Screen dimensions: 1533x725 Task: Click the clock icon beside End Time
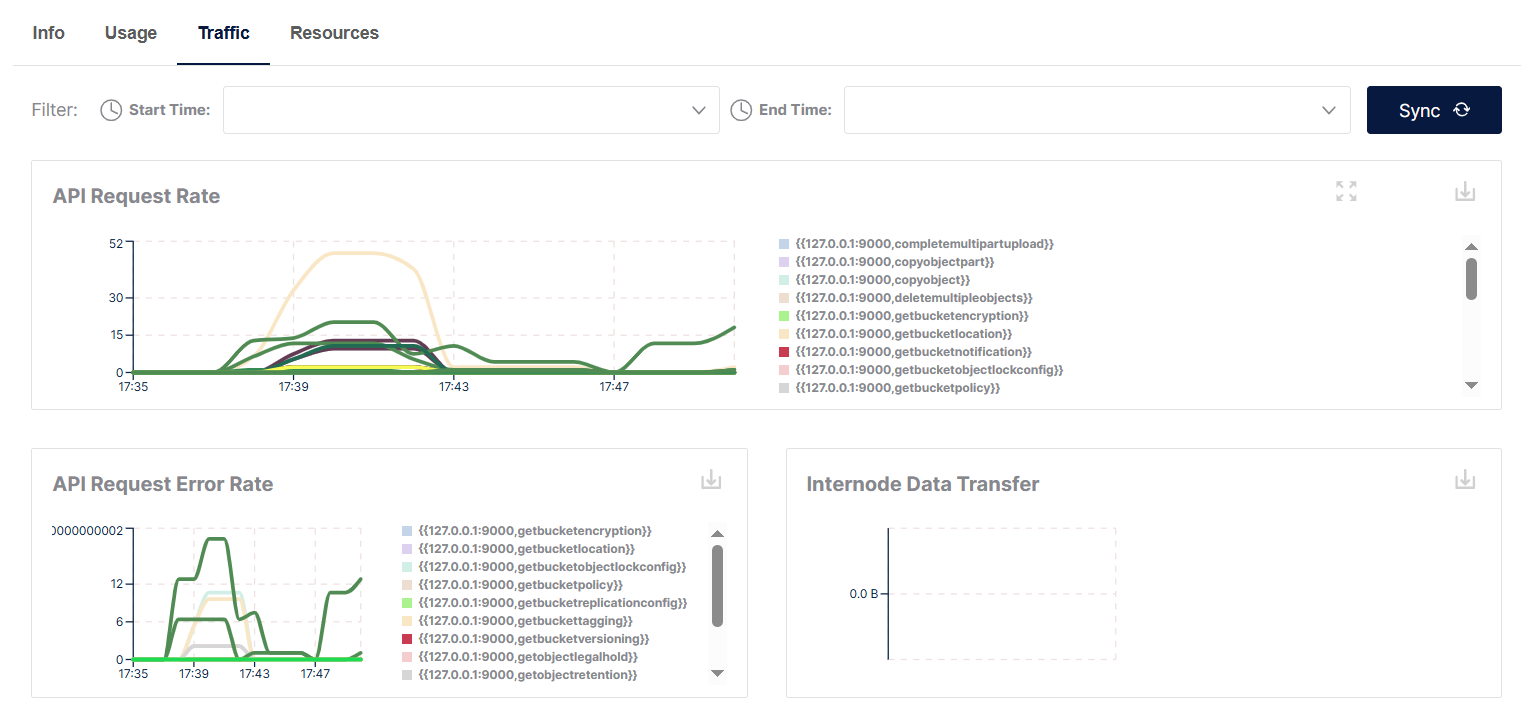[x=741, y=110]
